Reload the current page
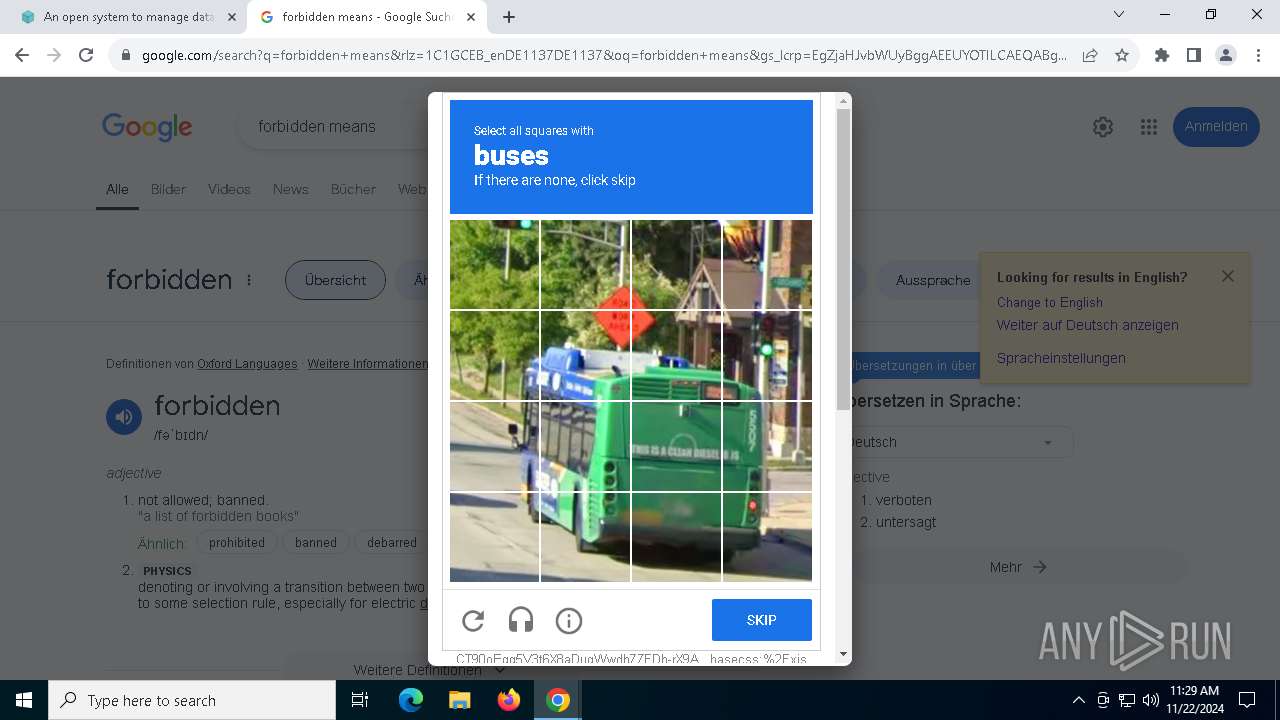 (x=86, y=56)
